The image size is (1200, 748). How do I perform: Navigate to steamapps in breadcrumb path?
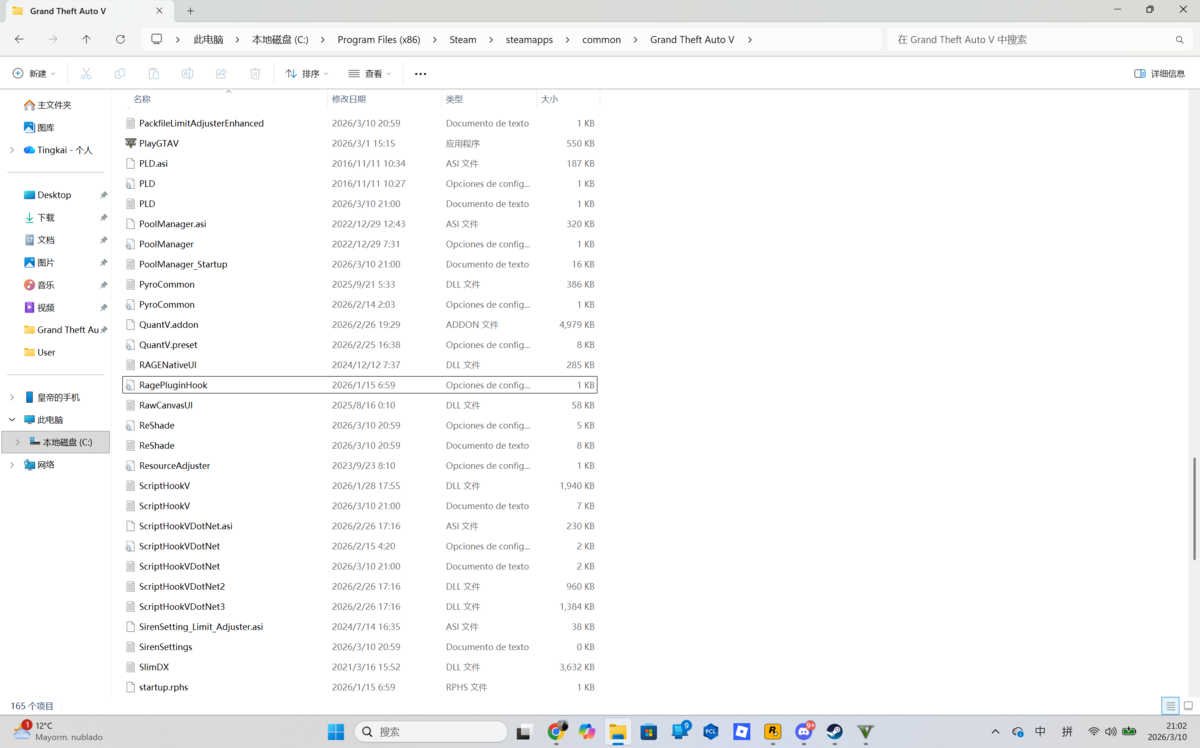click(529, 40)
